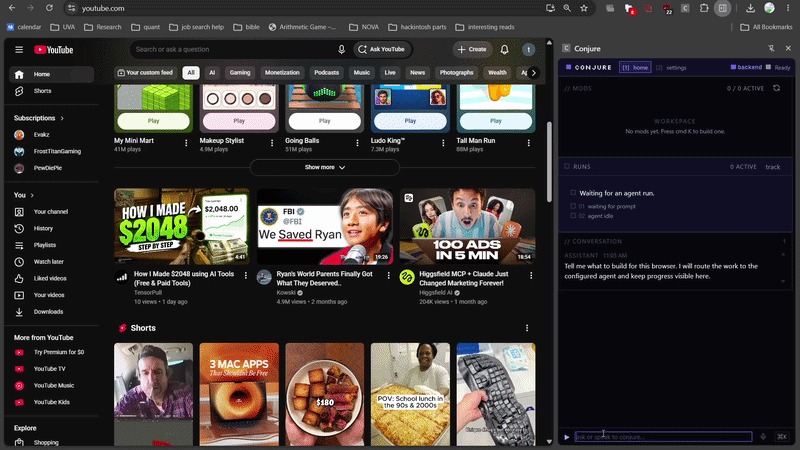
Task: Open the 3 MAC APPS short
Action: 239,394
